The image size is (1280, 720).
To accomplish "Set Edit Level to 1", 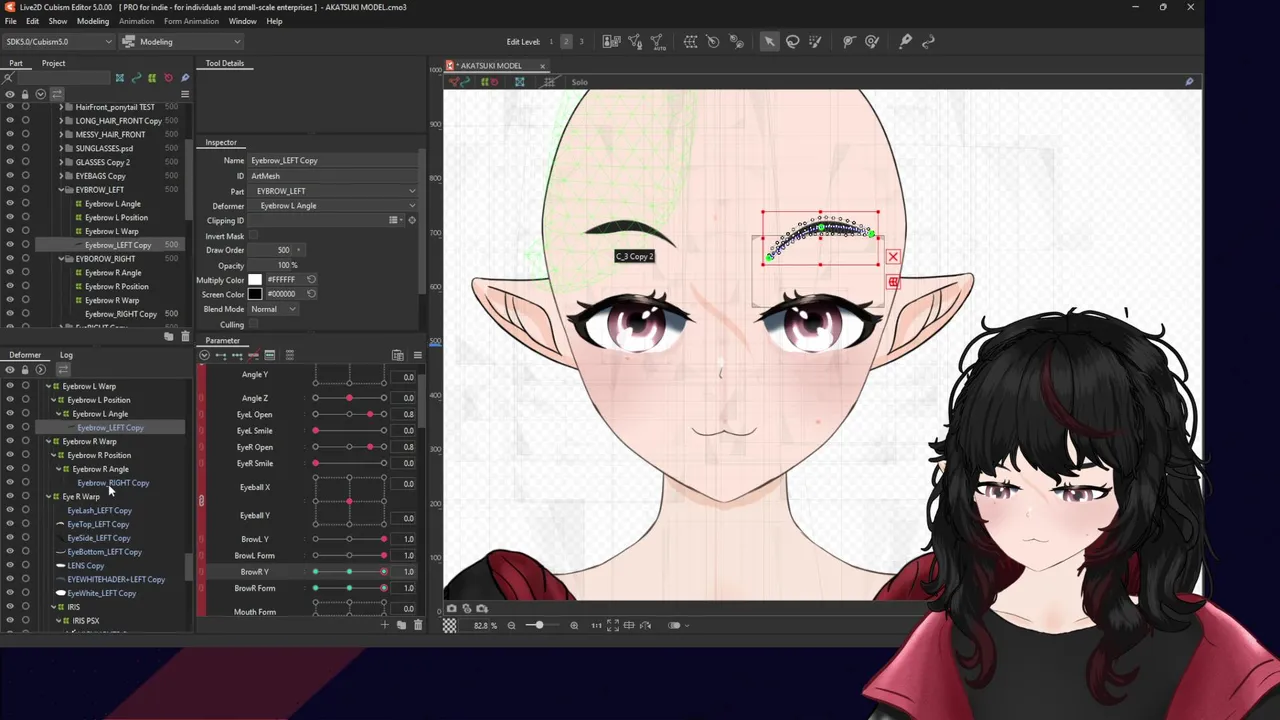I will point(551,41).
